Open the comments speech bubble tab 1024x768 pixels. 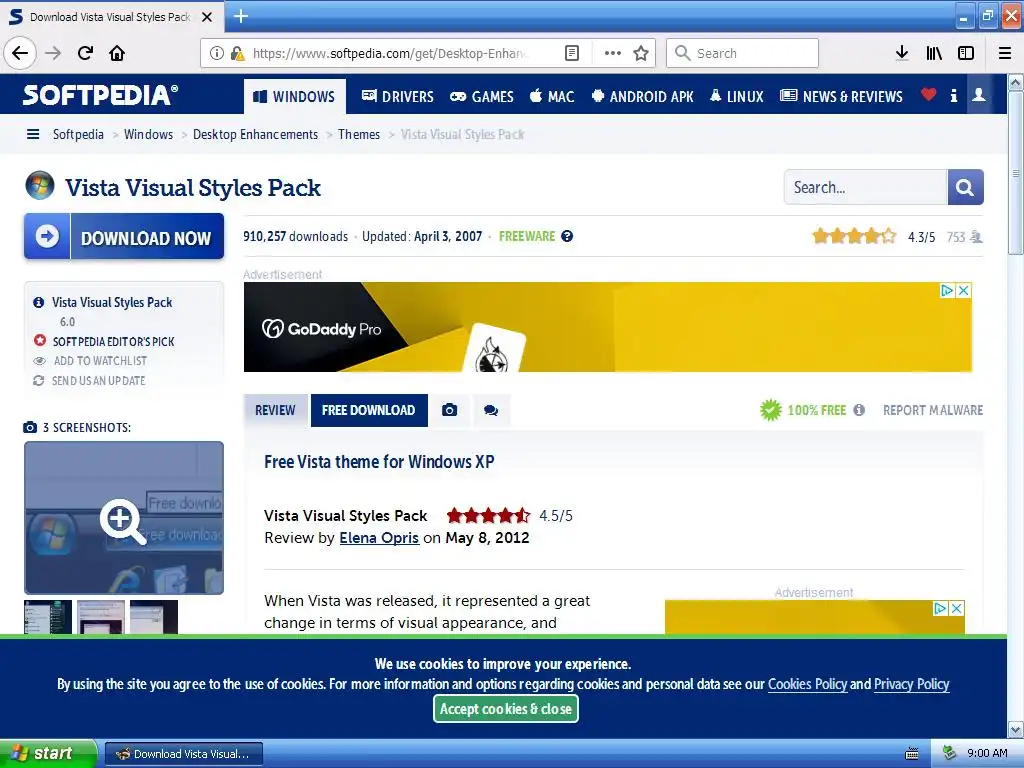(491, 410)
